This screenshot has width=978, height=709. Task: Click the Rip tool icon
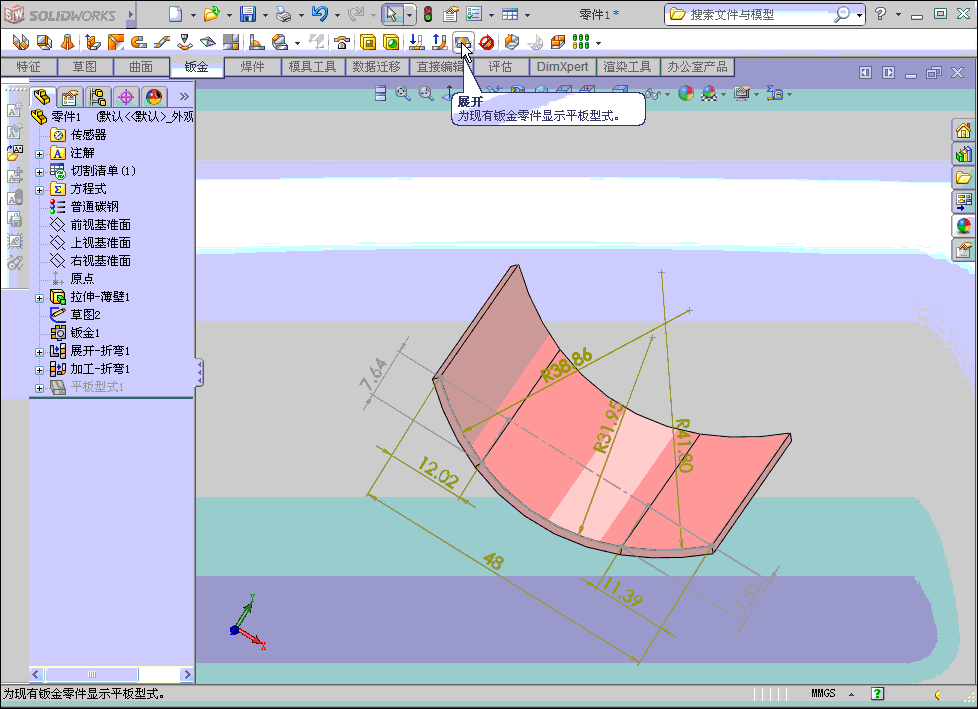(511, 42)
